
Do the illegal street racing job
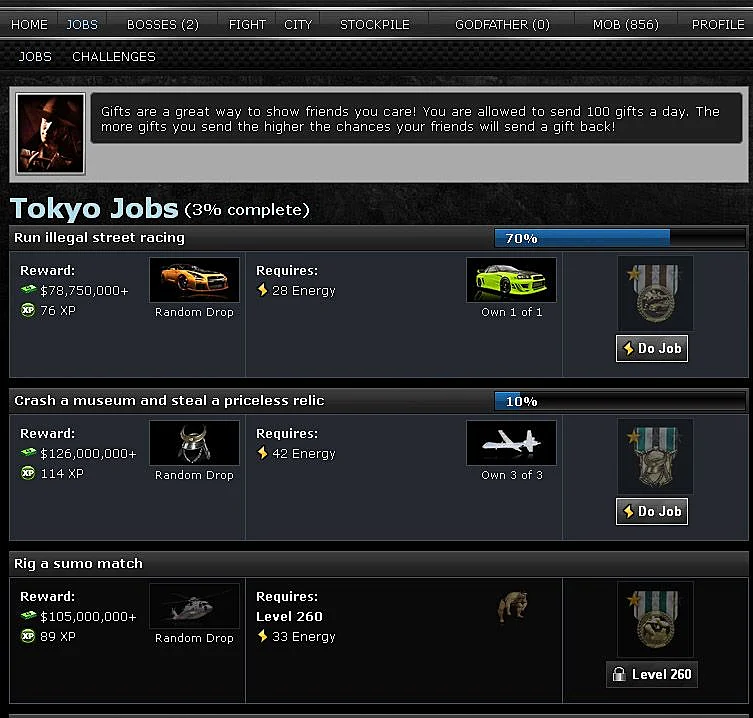[652, 348]
